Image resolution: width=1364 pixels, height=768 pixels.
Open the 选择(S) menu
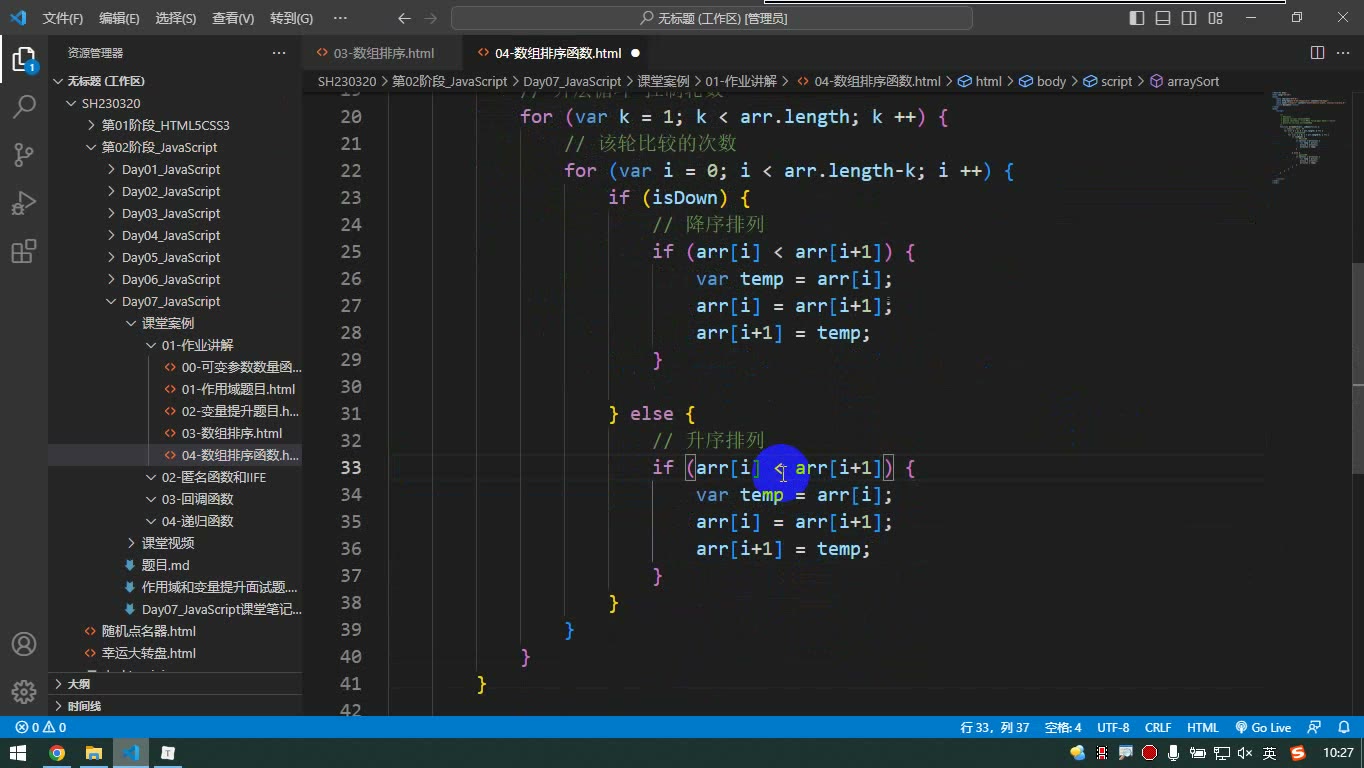176,18
